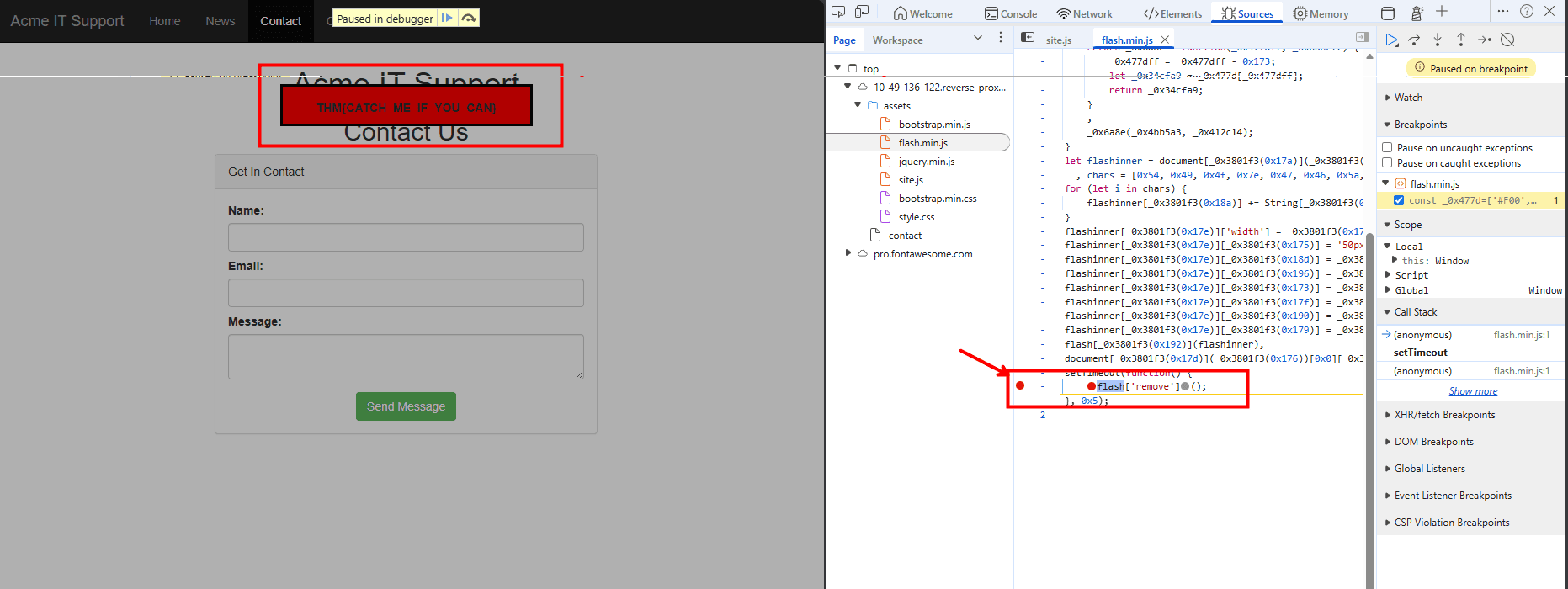Click Step out of current function icon

pos(1461,40)
